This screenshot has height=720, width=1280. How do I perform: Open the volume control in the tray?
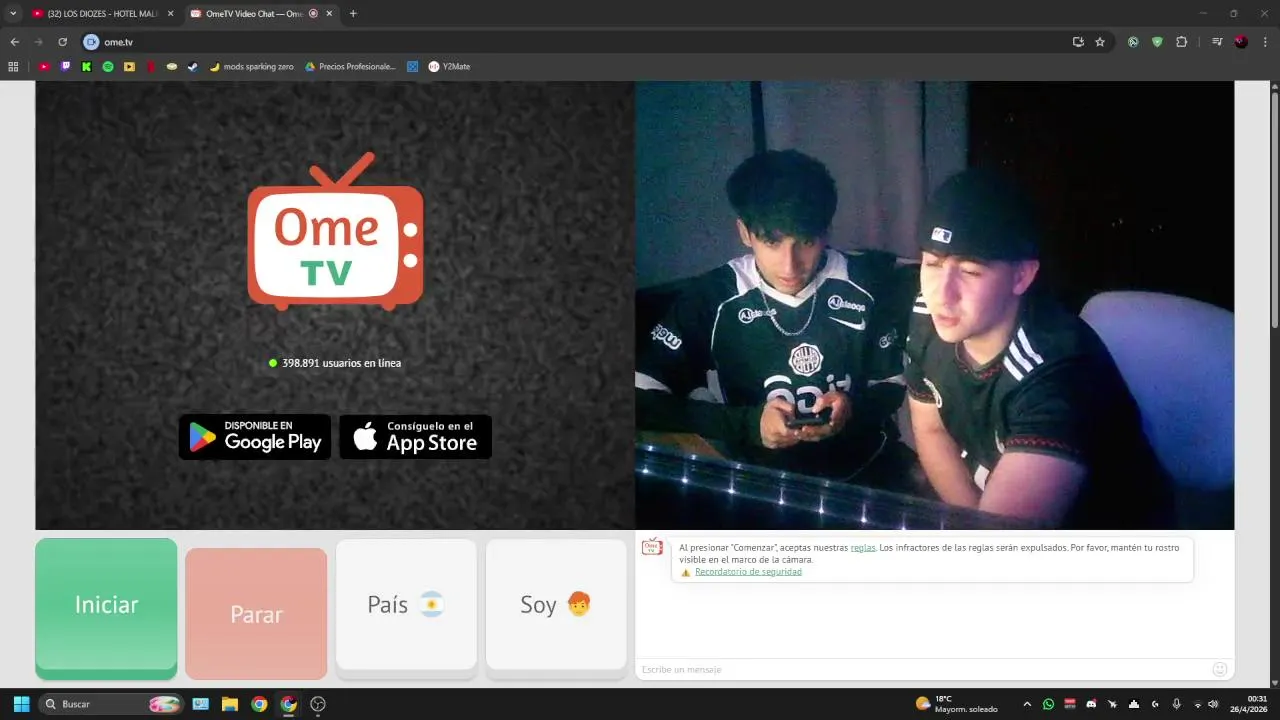click(x=1213, y=704)
